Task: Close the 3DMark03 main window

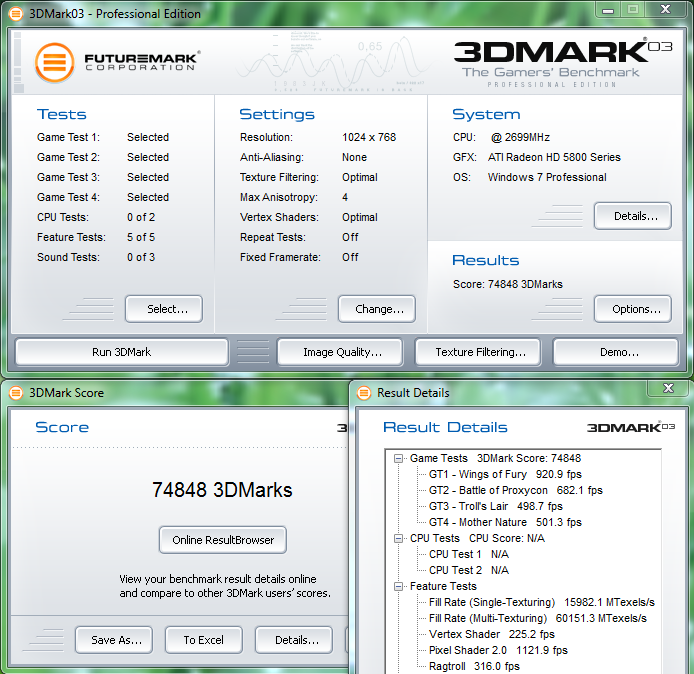Action: coord(665,10)
